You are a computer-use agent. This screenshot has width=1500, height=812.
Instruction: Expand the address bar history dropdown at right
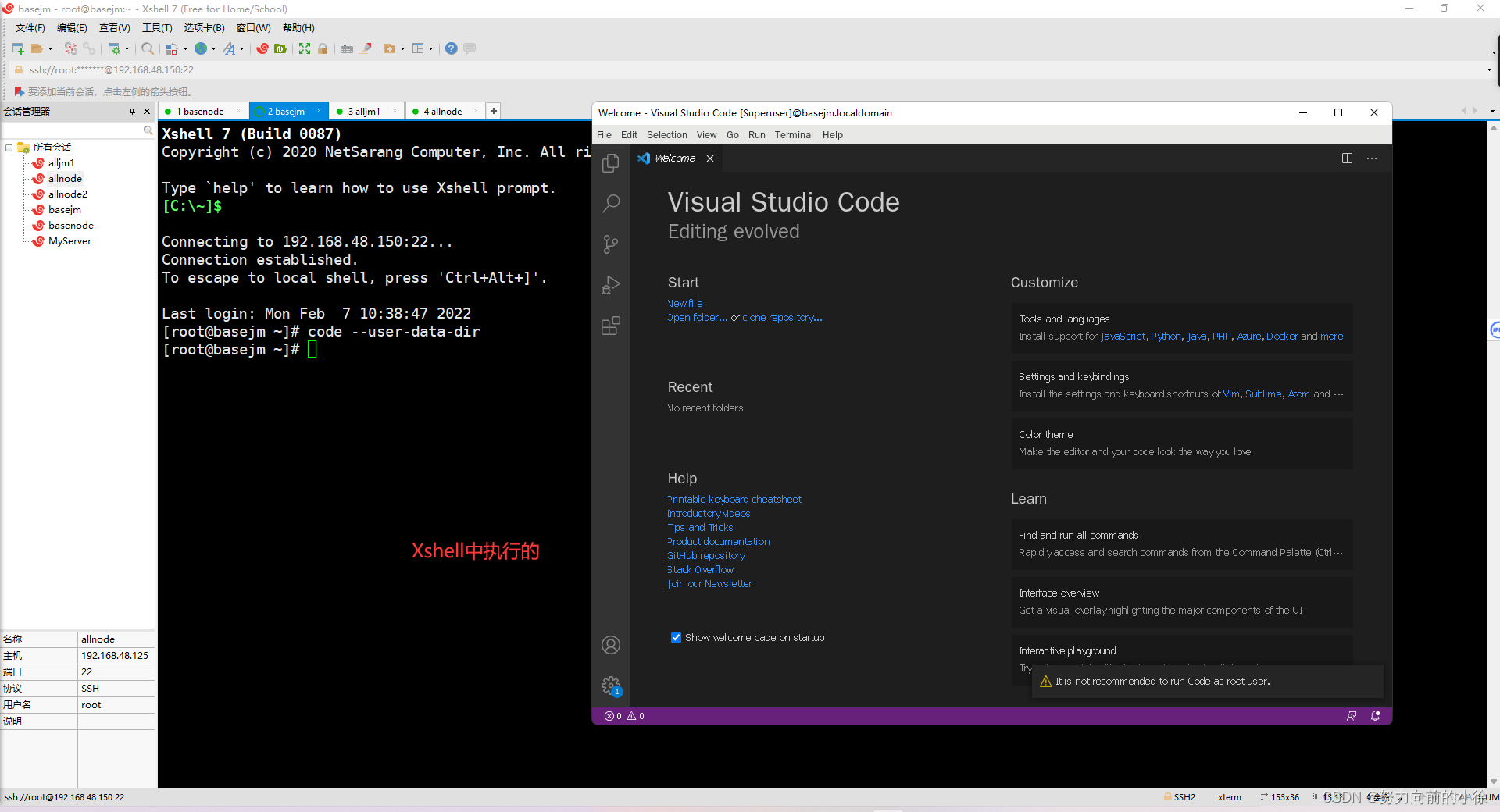click(x=1489, y=69)
